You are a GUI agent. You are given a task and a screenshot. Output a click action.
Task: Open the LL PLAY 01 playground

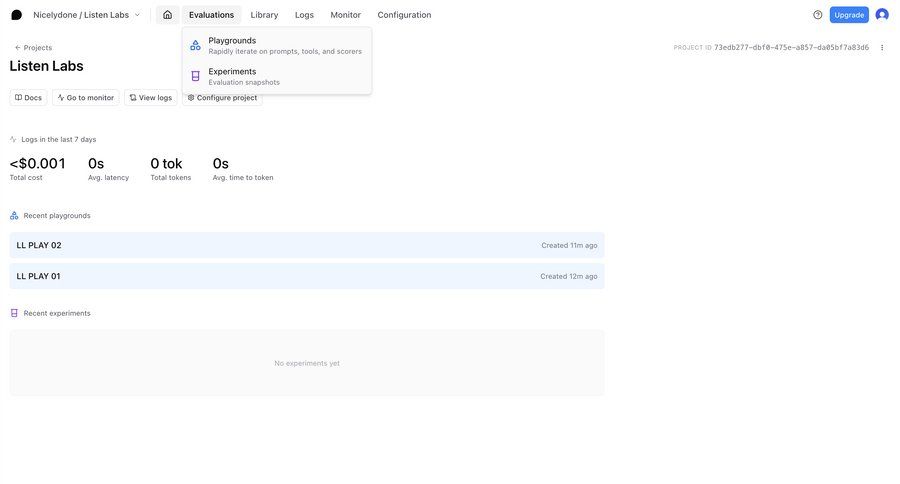[x=307, y=276]
